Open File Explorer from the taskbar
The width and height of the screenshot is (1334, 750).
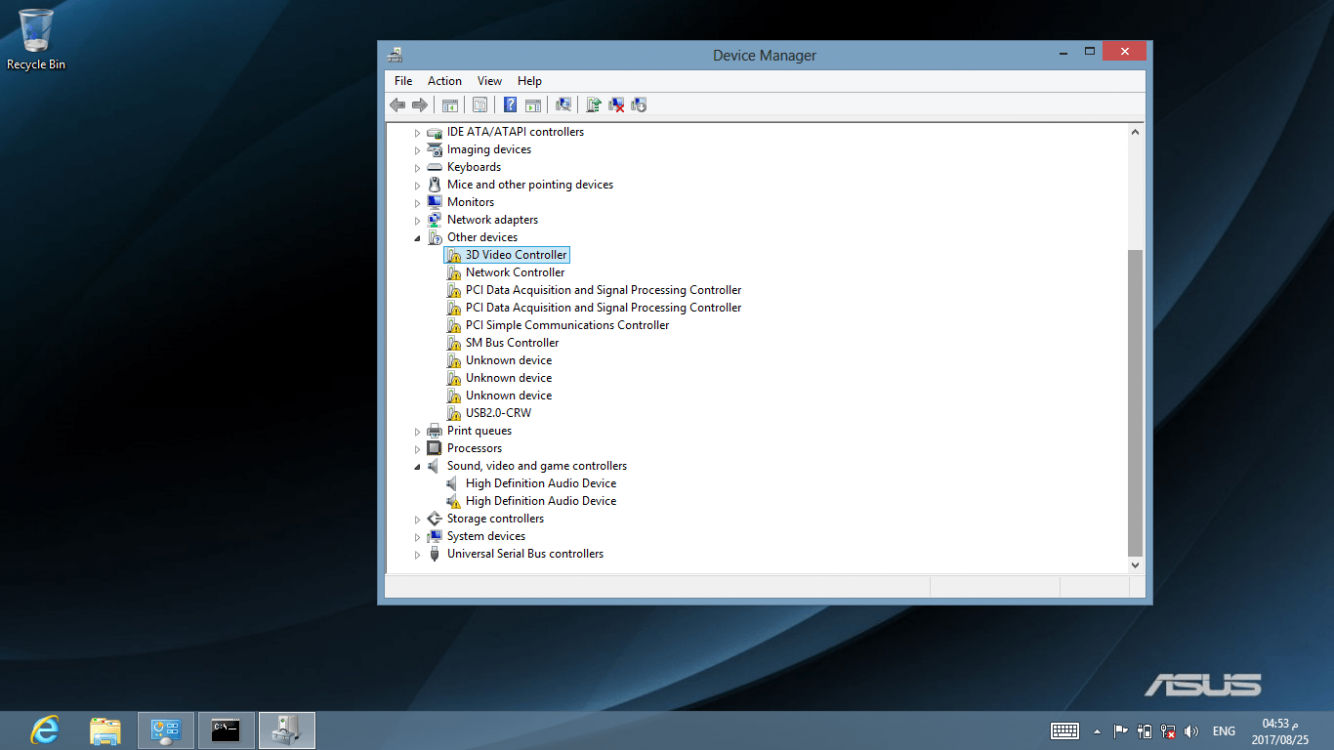(x=105, y=730)
